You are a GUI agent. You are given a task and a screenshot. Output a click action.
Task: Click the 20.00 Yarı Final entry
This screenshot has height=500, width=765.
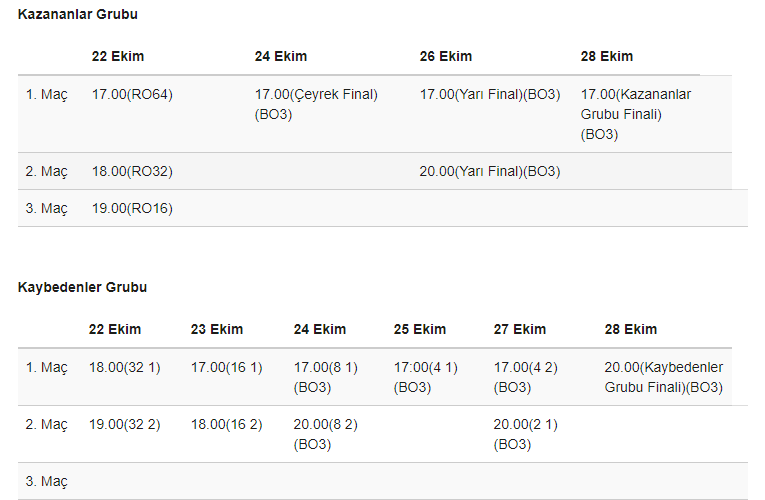[489, 171]
